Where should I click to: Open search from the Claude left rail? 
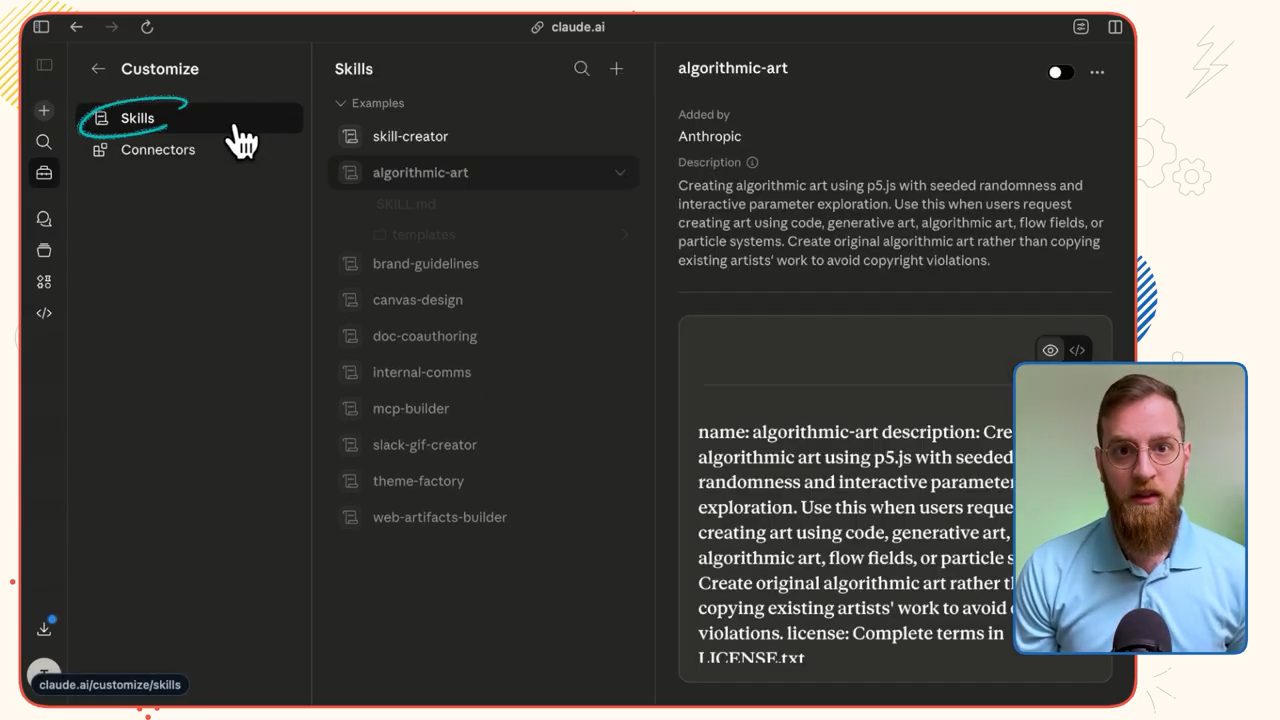tap(44, 142)
